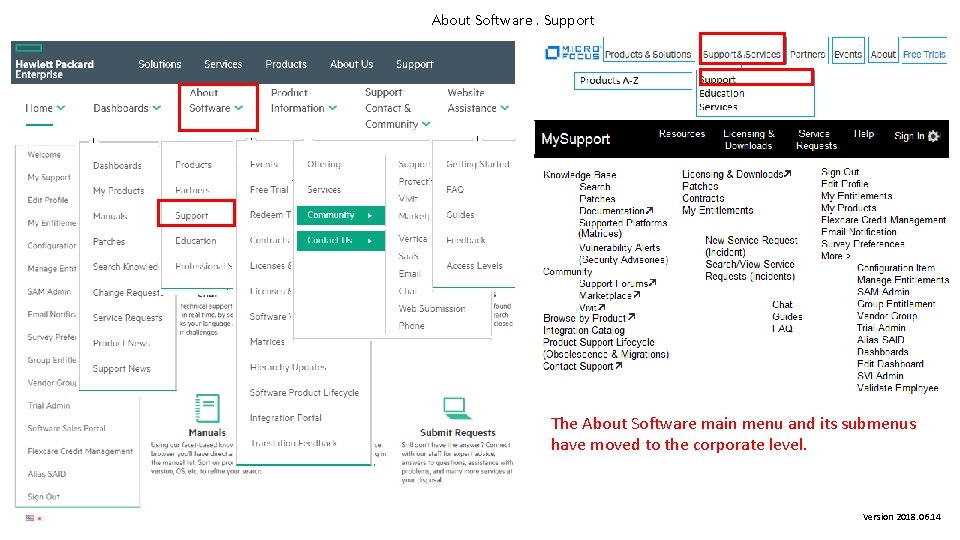Click Validate Employee link
The height and width of the screenshot is (540, 960).
[898, 388]
